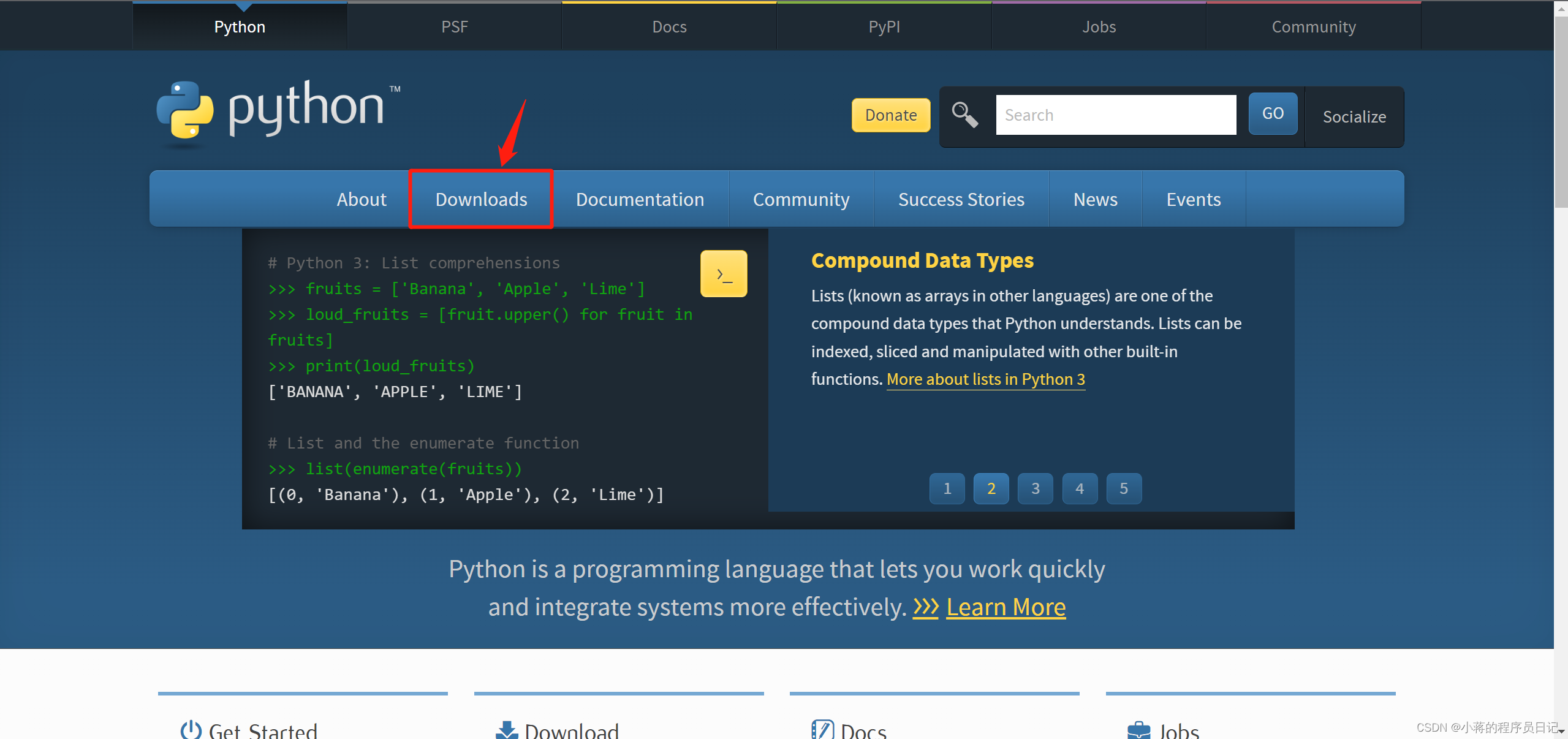Open the Downloads navigation menu

tap(481, 199)
